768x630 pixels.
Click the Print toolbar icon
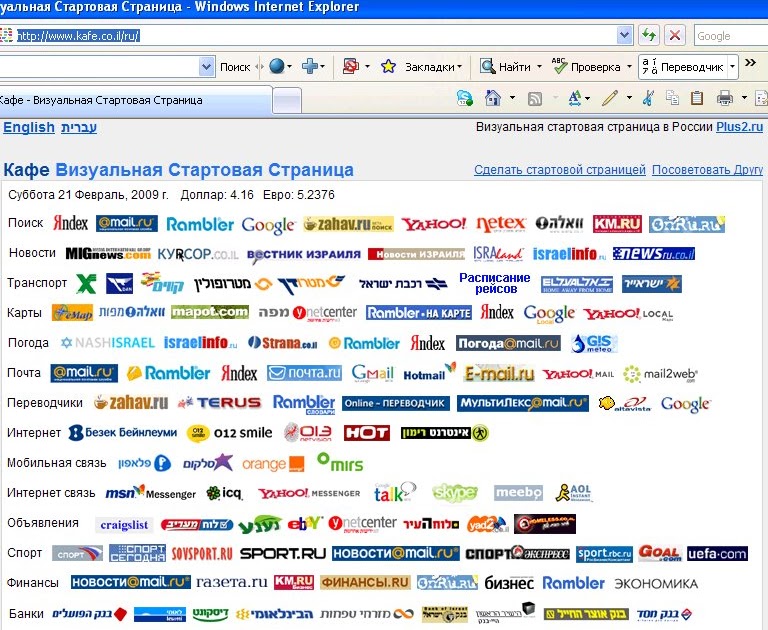[725, 98]
